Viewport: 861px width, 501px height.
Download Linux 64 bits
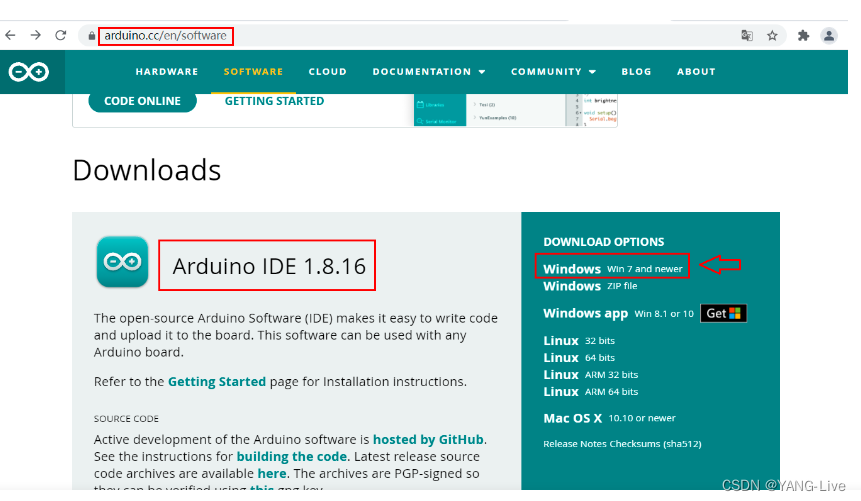coord(579,358)
